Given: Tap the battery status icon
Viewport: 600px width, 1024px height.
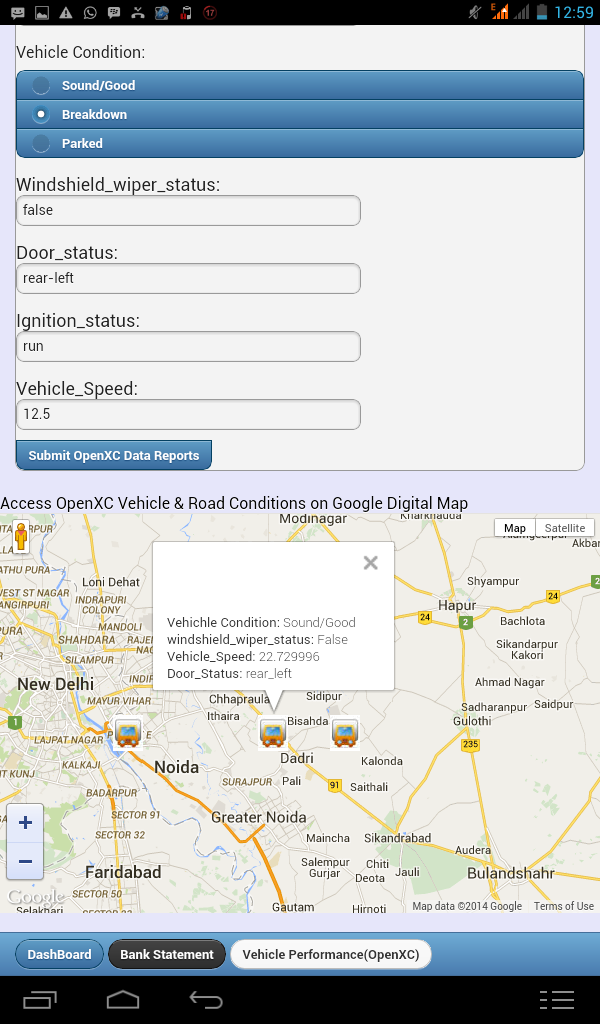Looking at the screenshot, I should tap(541, 12).
